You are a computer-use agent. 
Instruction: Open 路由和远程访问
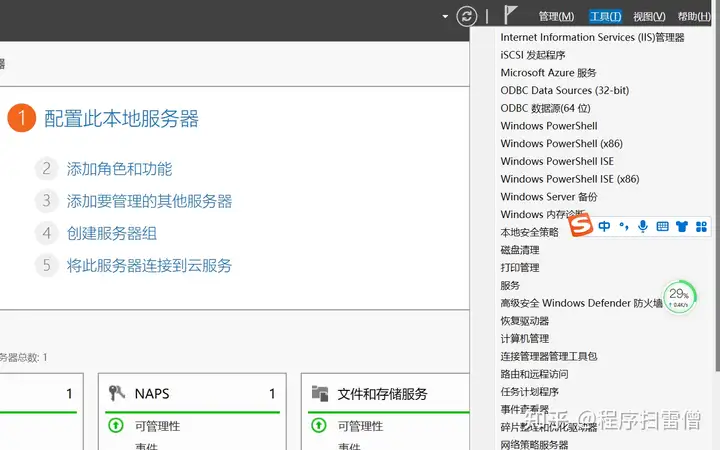pyautogui.click(x=534, y=374)
